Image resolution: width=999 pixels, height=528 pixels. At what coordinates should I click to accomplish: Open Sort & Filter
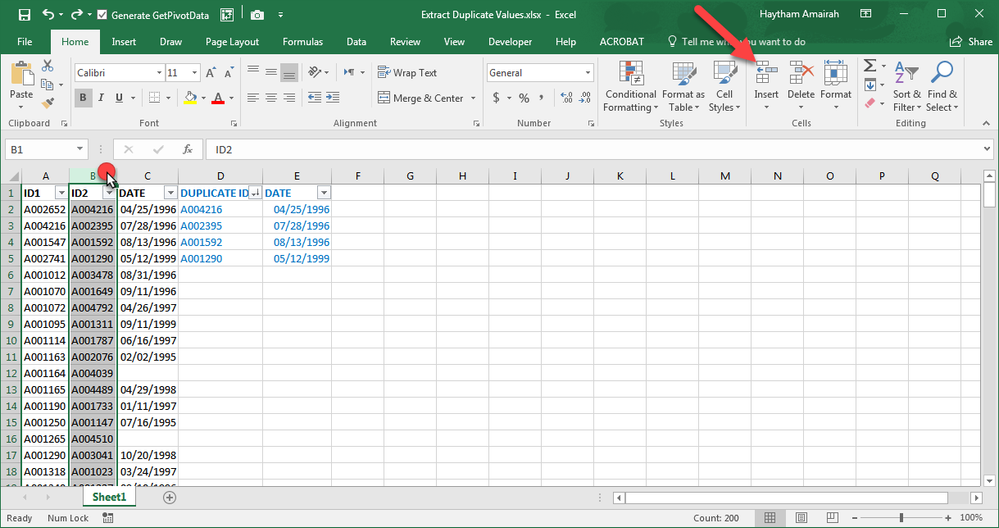tap(906, 86)
